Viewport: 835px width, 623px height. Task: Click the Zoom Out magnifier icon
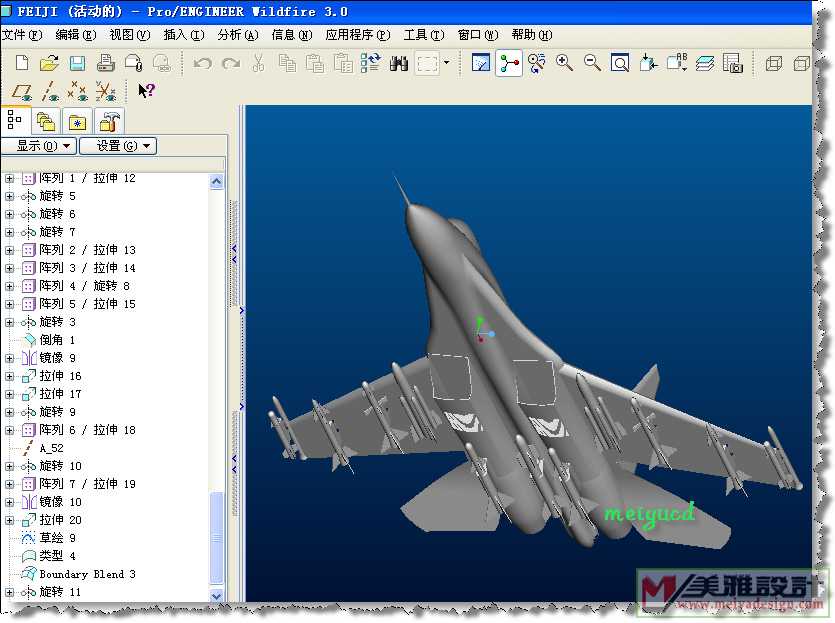(x=592, y=63)
